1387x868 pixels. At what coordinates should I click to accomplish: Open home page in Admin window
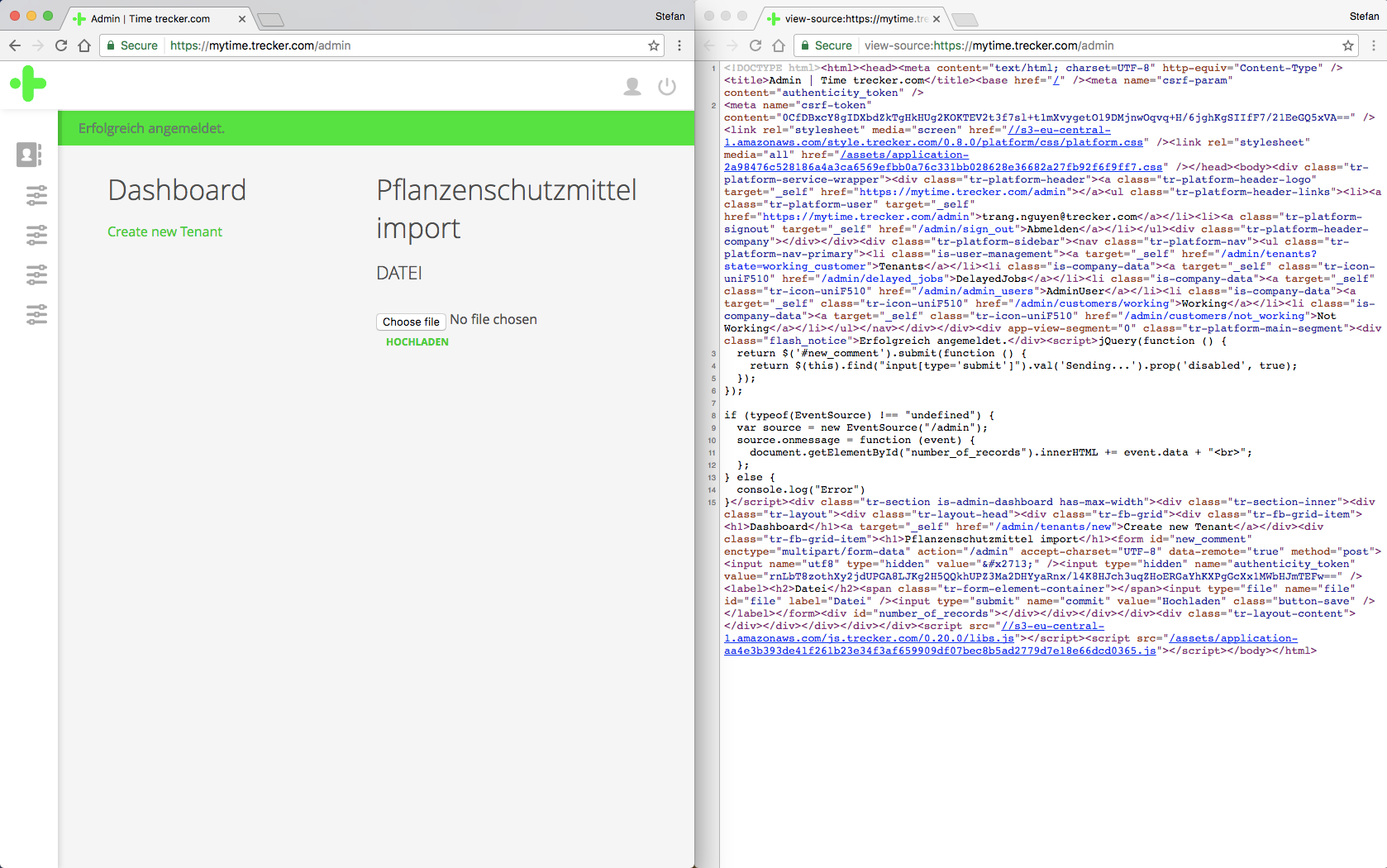tap(84, 45)
